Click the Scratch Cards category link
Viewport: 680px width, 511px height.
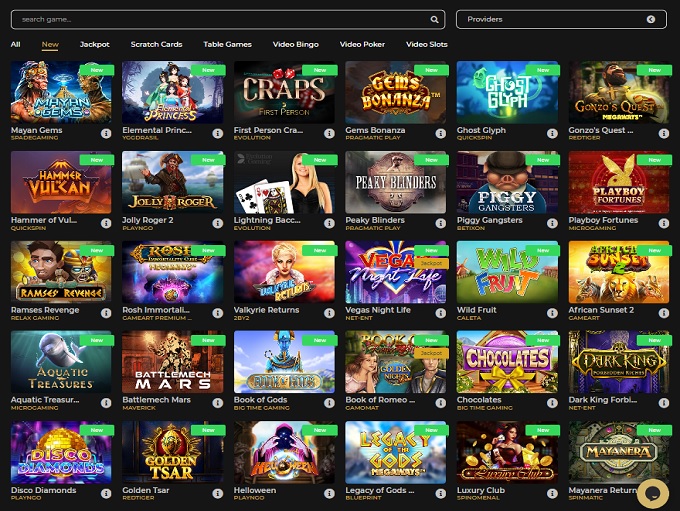[x=156, y=45]
